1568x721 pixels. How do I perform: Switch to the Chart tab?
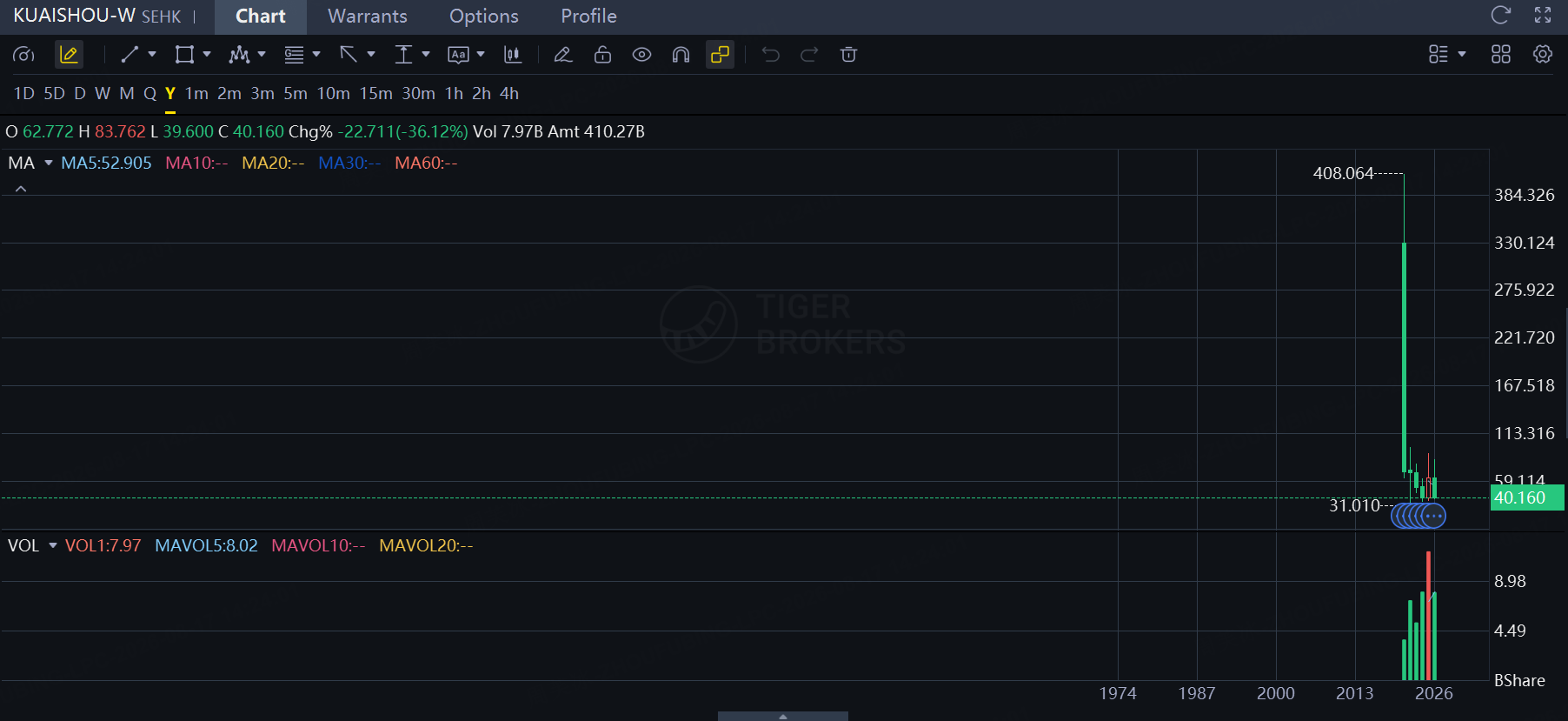261,17
